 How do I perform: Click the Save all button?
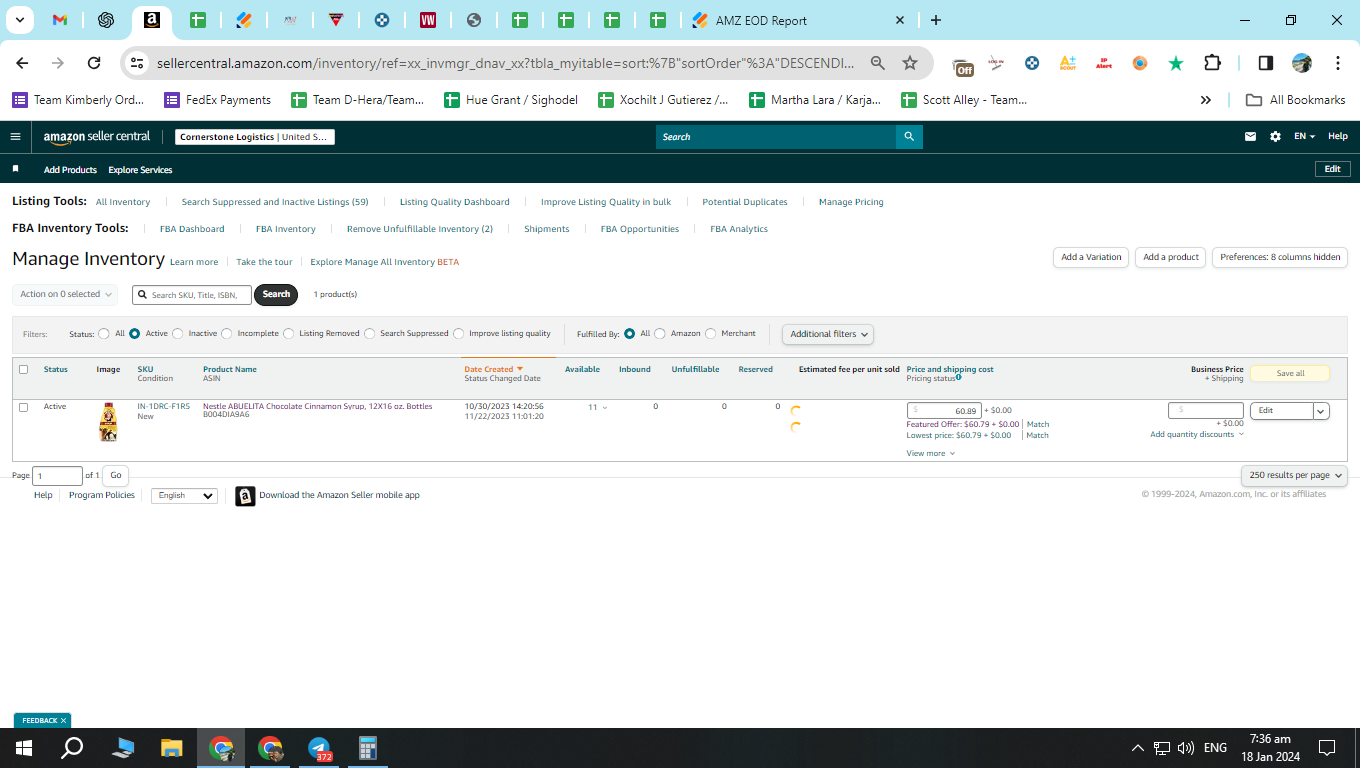click(1290, 373)
